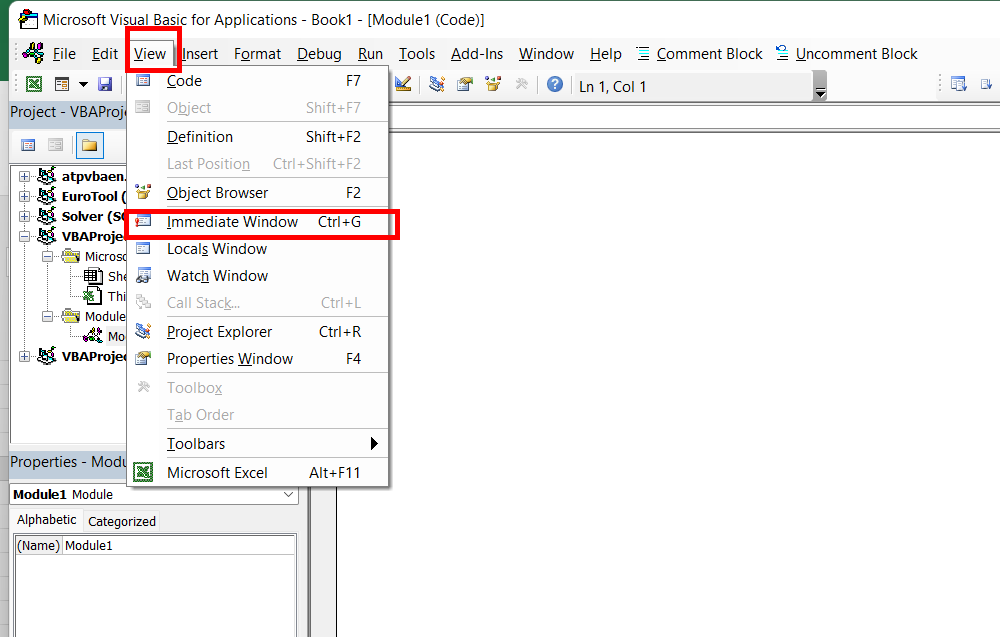The image size is (1000, 637).
Task: Open the Help menu
Action: pos(605,54)
